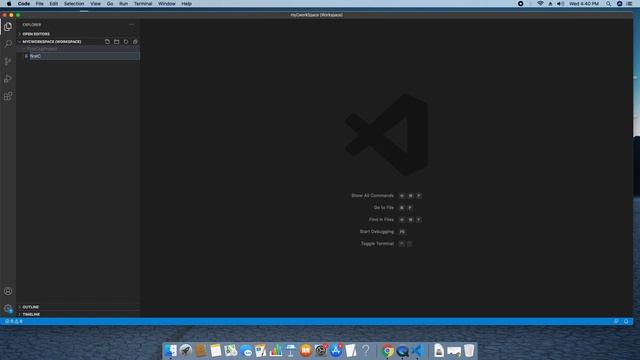Screen dimensions: 640x360
Task: Open the Window menu
Action: tap(167, 4)
